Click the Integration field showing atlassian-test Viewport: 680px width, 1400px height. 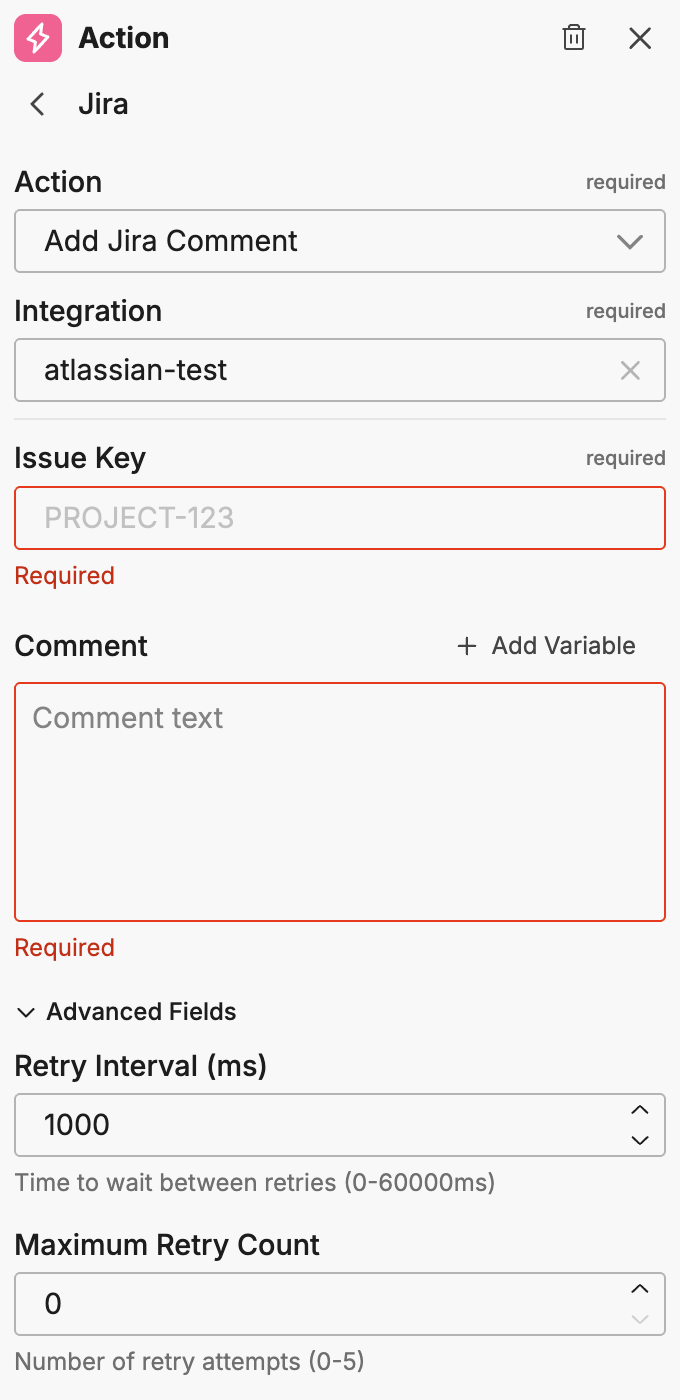[300, 370]
